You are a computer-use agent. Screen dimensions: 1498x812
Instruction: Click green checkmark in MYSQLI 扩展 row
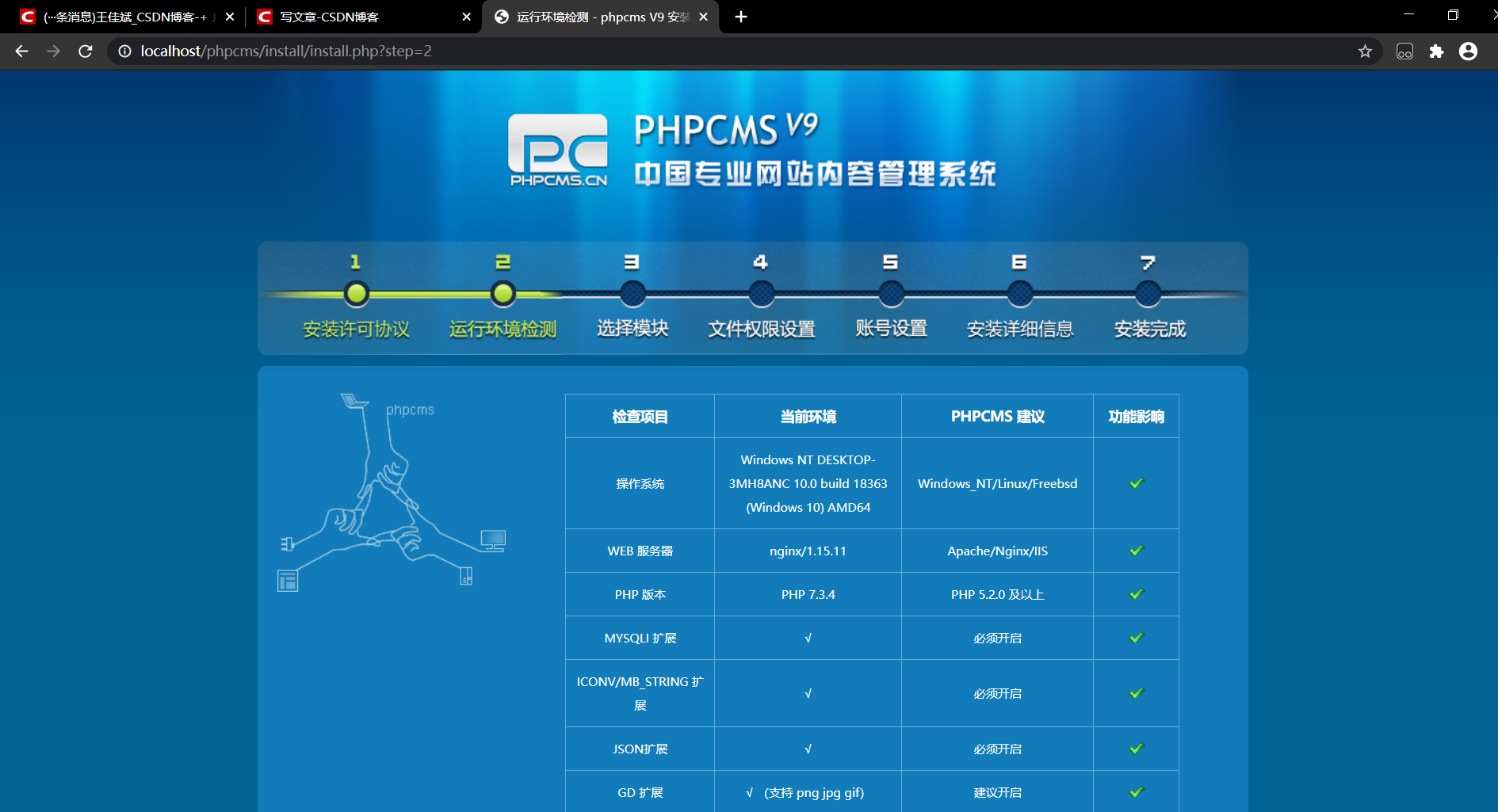[1137, 638]
